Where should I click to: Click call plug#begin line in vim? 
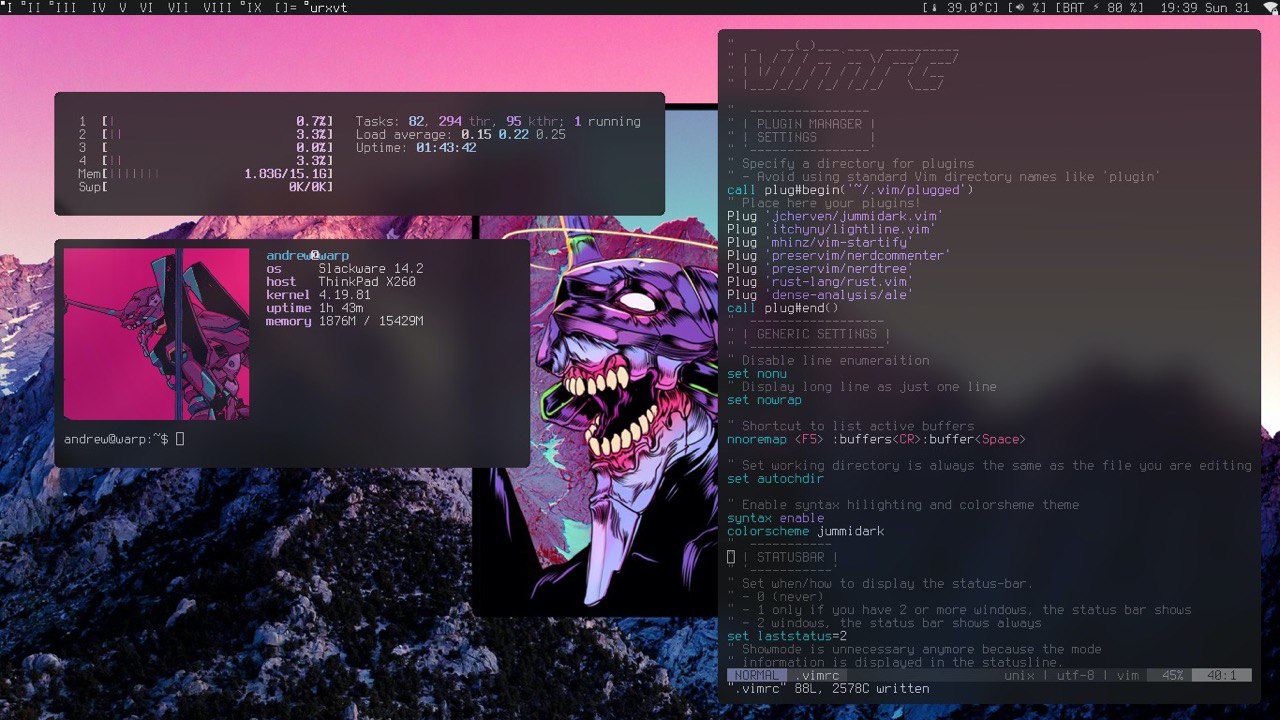click(850, 190)
